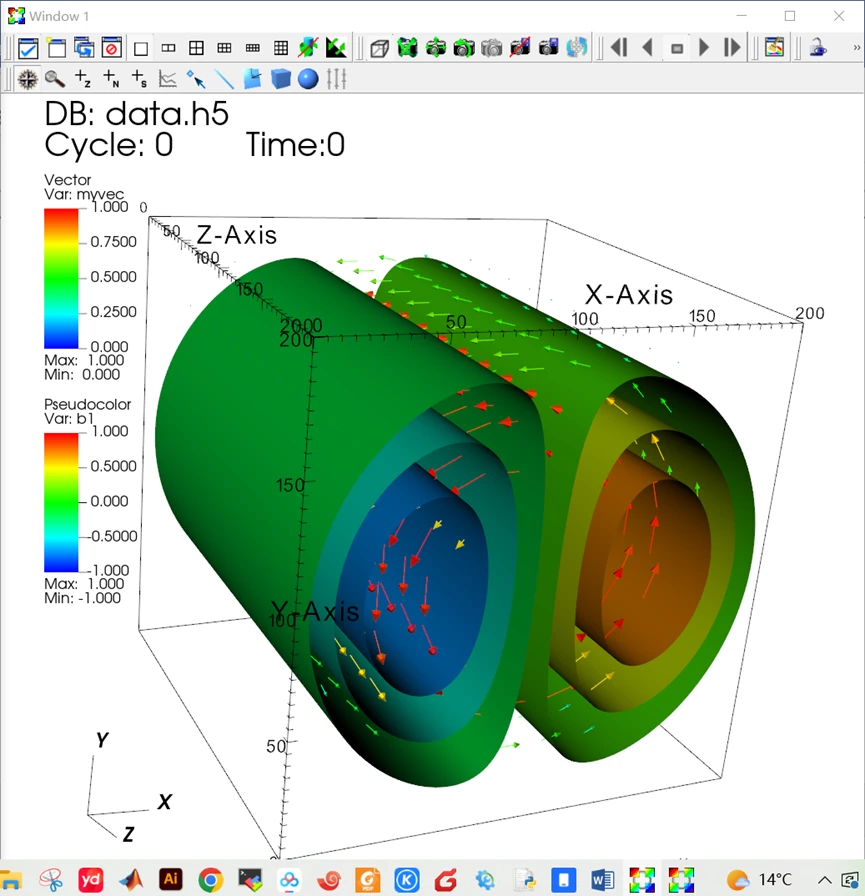
Task: Play the animation forward
Action: pos(704,47)
